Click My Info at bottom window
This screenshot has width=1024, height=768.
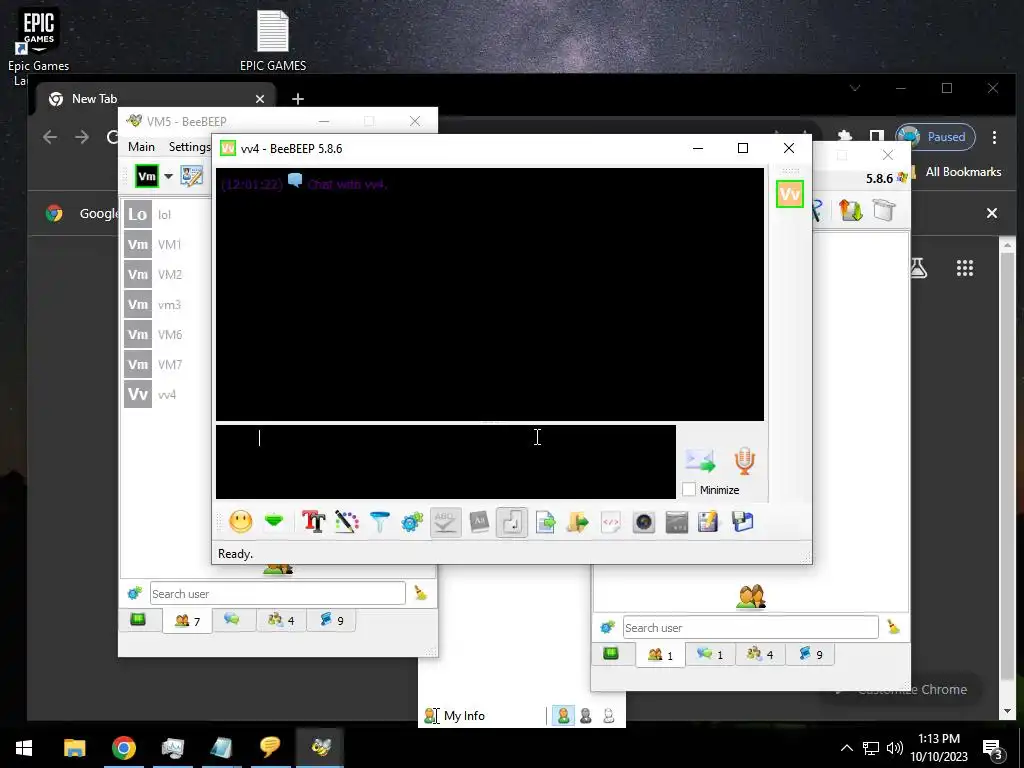tap(464, 716)
